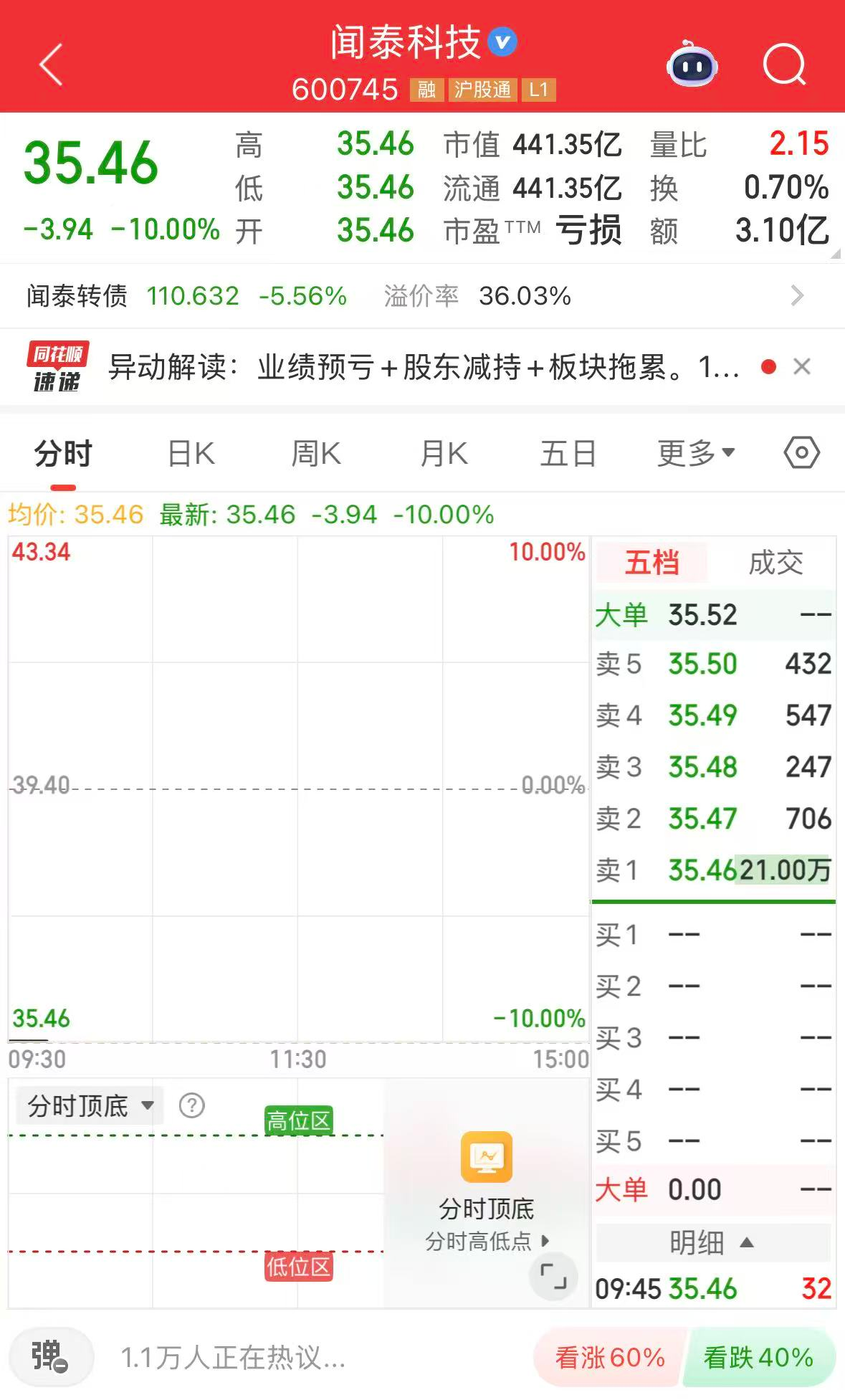This screenshot has width=845, height=1400.
Task: Select the 买3 bid row
Action: tap(714, 1038)
